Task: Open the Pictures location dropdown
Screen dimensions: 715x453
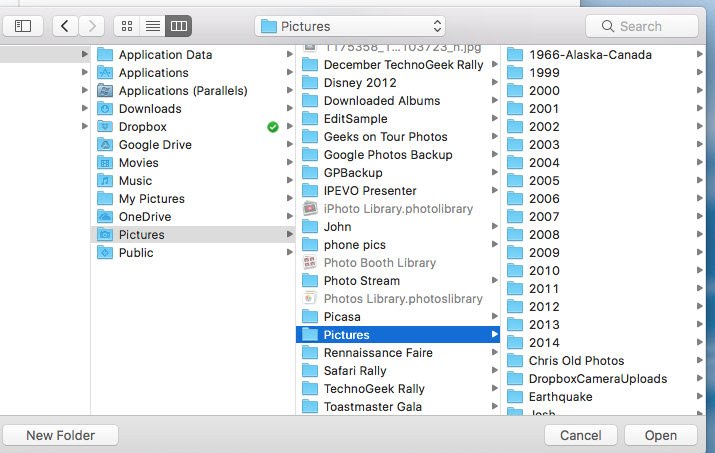Action: (x=350, y=26)
